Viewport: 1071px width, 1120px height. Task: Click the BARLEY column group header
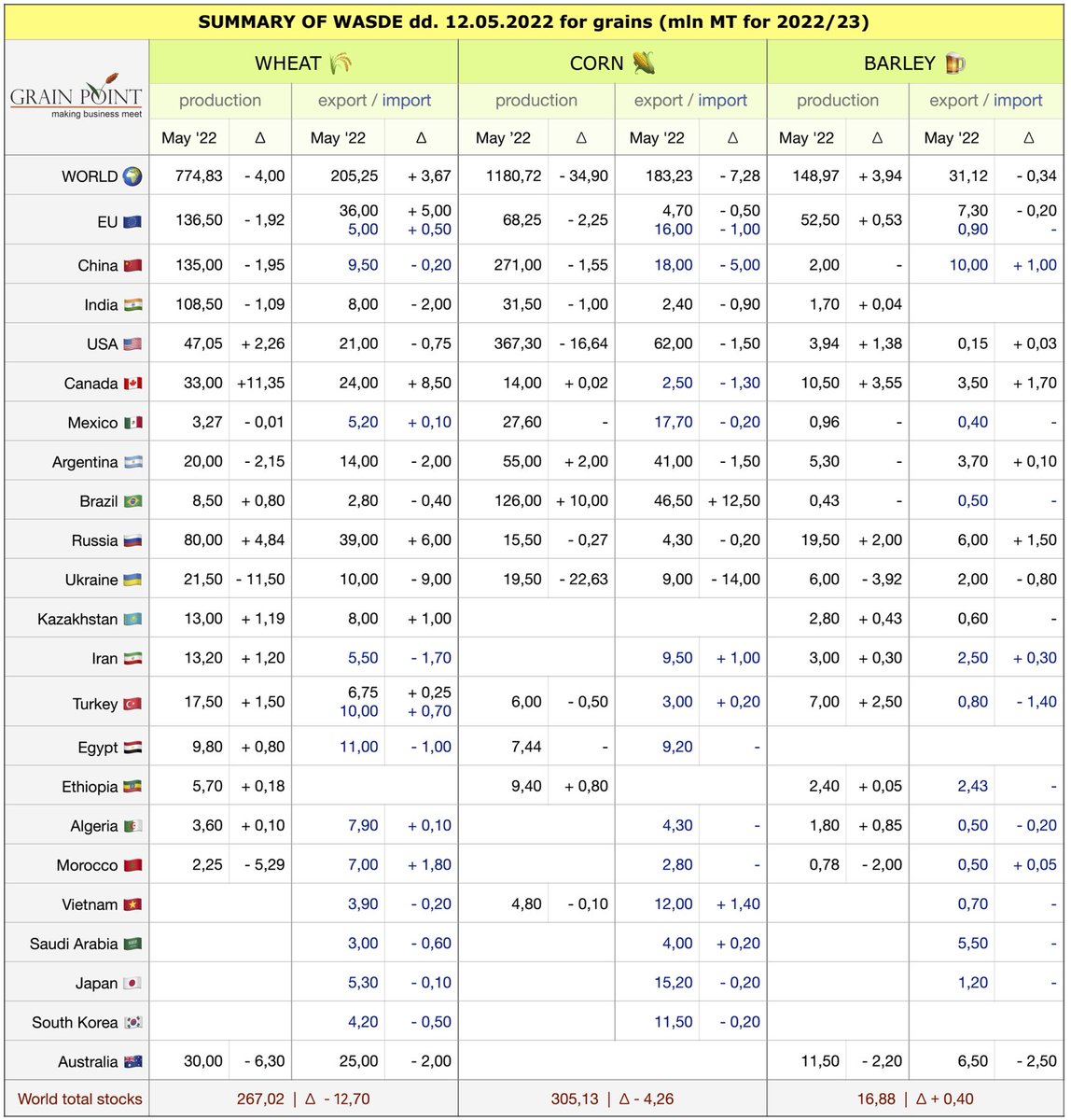pyautogui.click(x=916, y=63)
